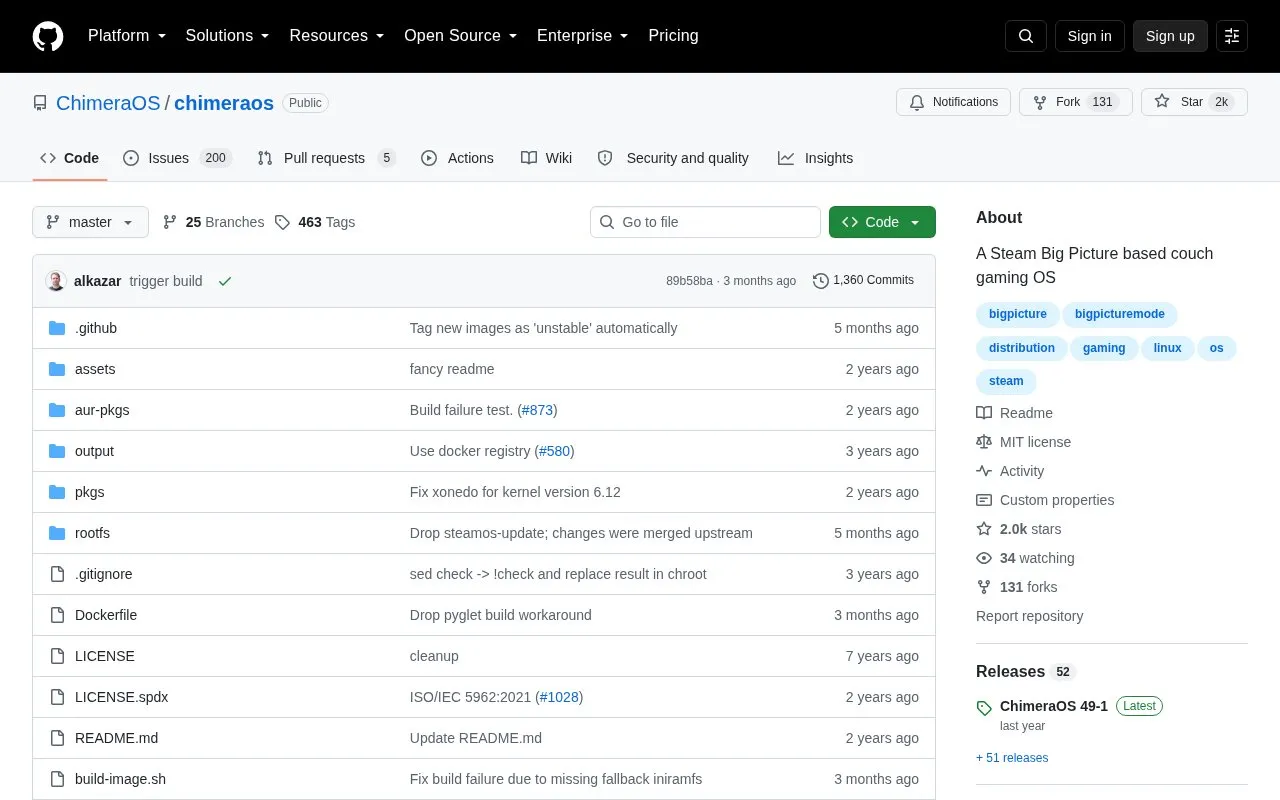
Task: Click the Dockerfile file icon
Action: (x=57, y=615)
